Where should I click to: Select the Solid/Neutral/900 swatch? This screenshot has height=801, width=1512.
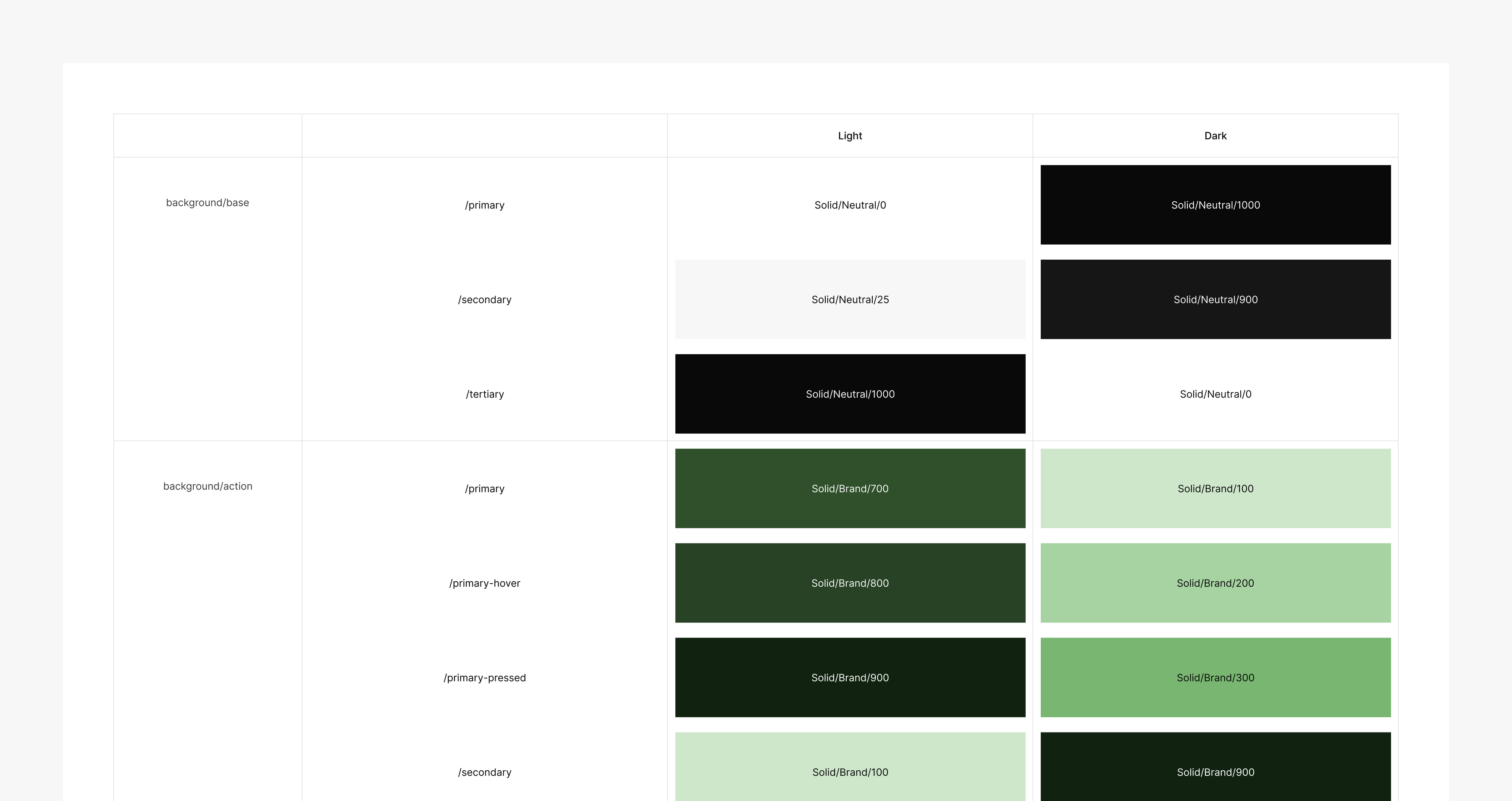[x=1215, y=300]
